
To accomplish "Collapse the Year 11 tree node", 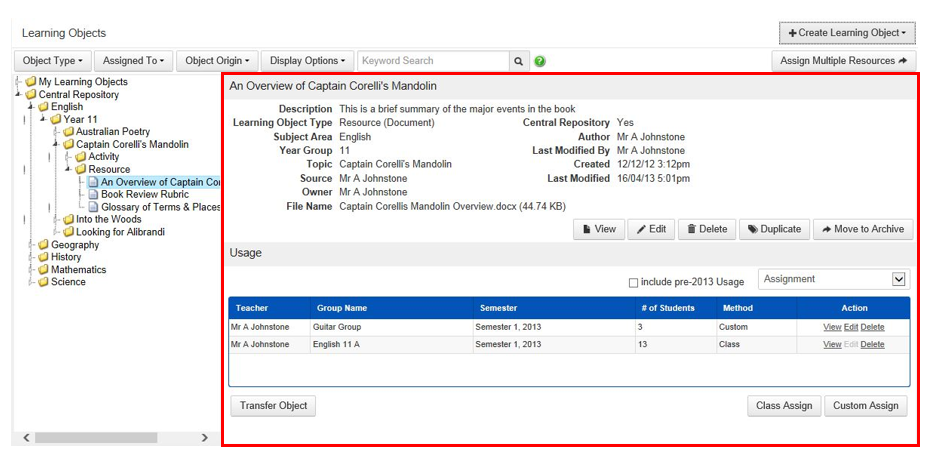I will (x=43, y=119).
